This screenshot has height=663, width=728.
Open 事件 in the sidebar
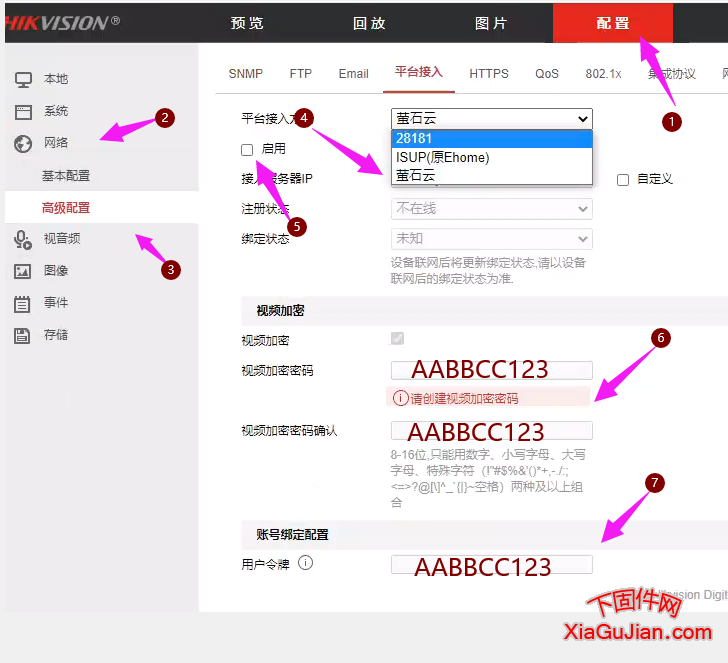(x=56, y=303)
